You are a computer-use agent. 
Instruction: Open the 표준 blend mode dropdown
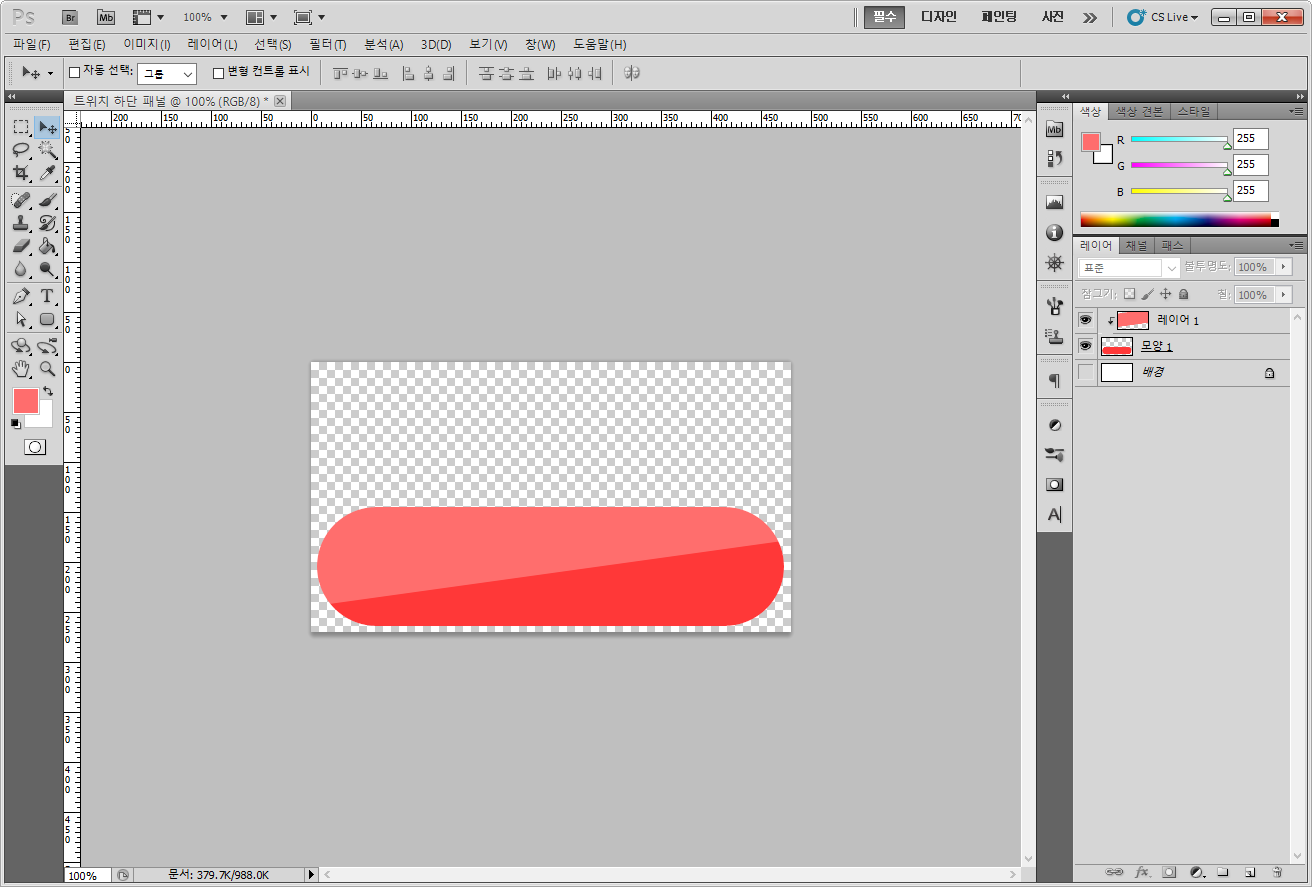[x=1129, y=267]
